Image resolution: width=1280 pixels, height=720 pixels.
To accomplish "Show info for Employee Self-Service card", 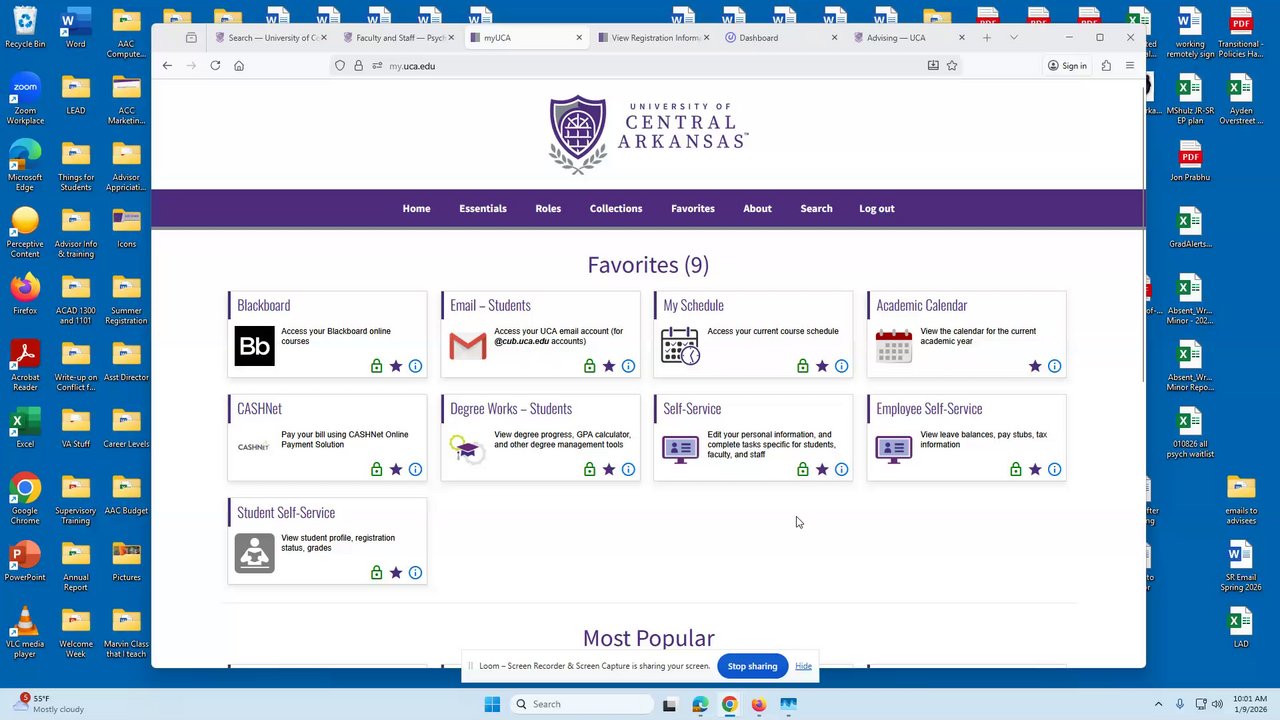I will 1054,469.
